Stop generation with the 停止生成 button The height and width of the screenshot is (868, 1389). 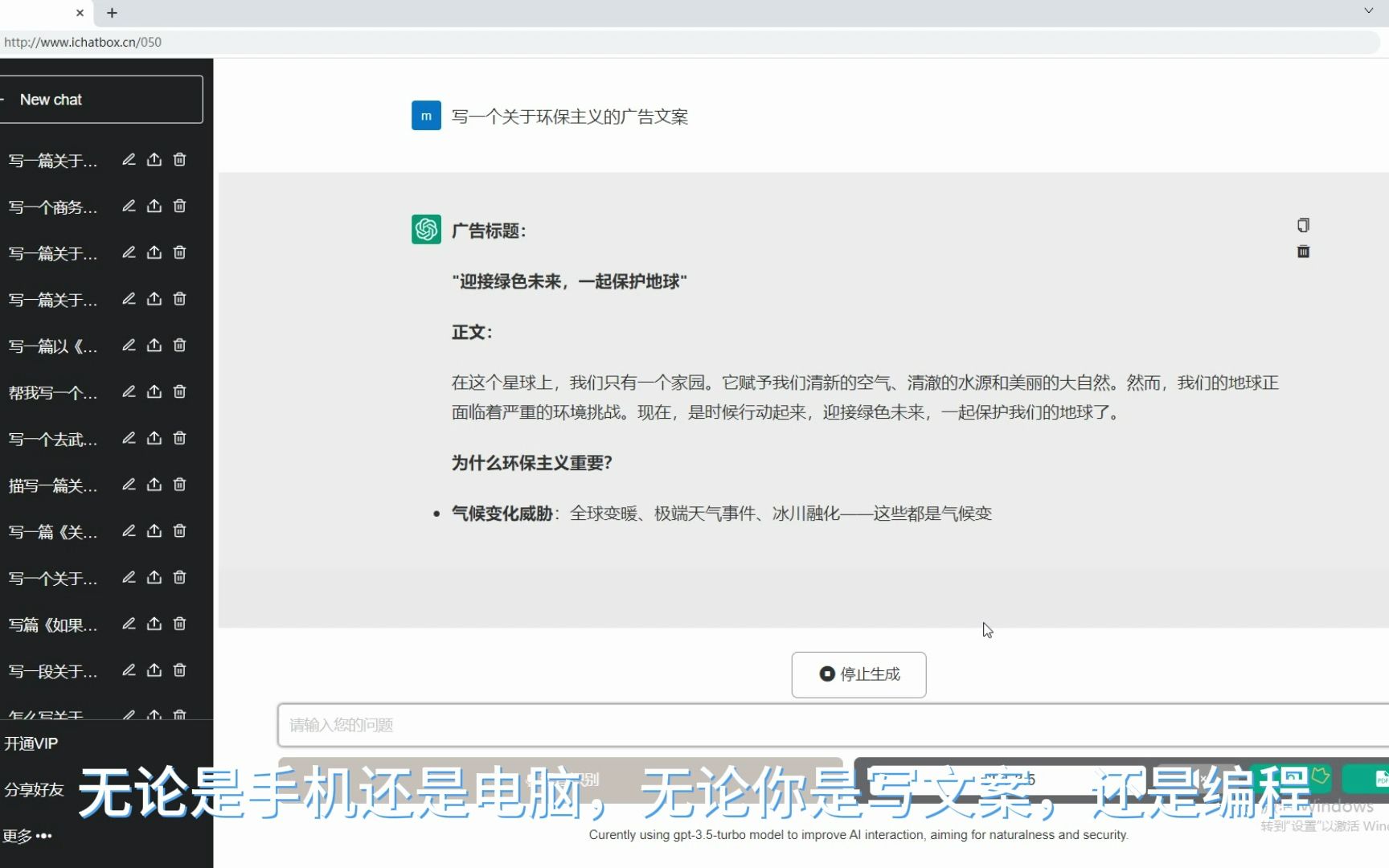858,674
